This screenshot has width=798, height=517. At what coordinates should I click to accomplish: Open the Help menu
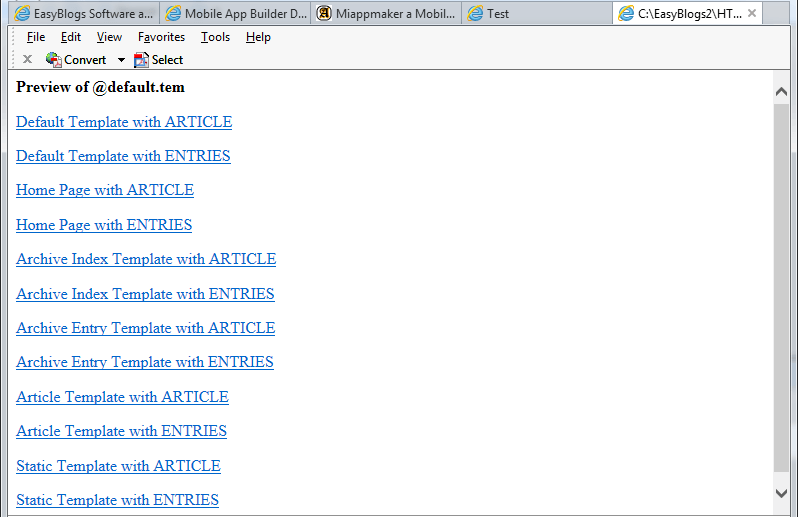258,37
